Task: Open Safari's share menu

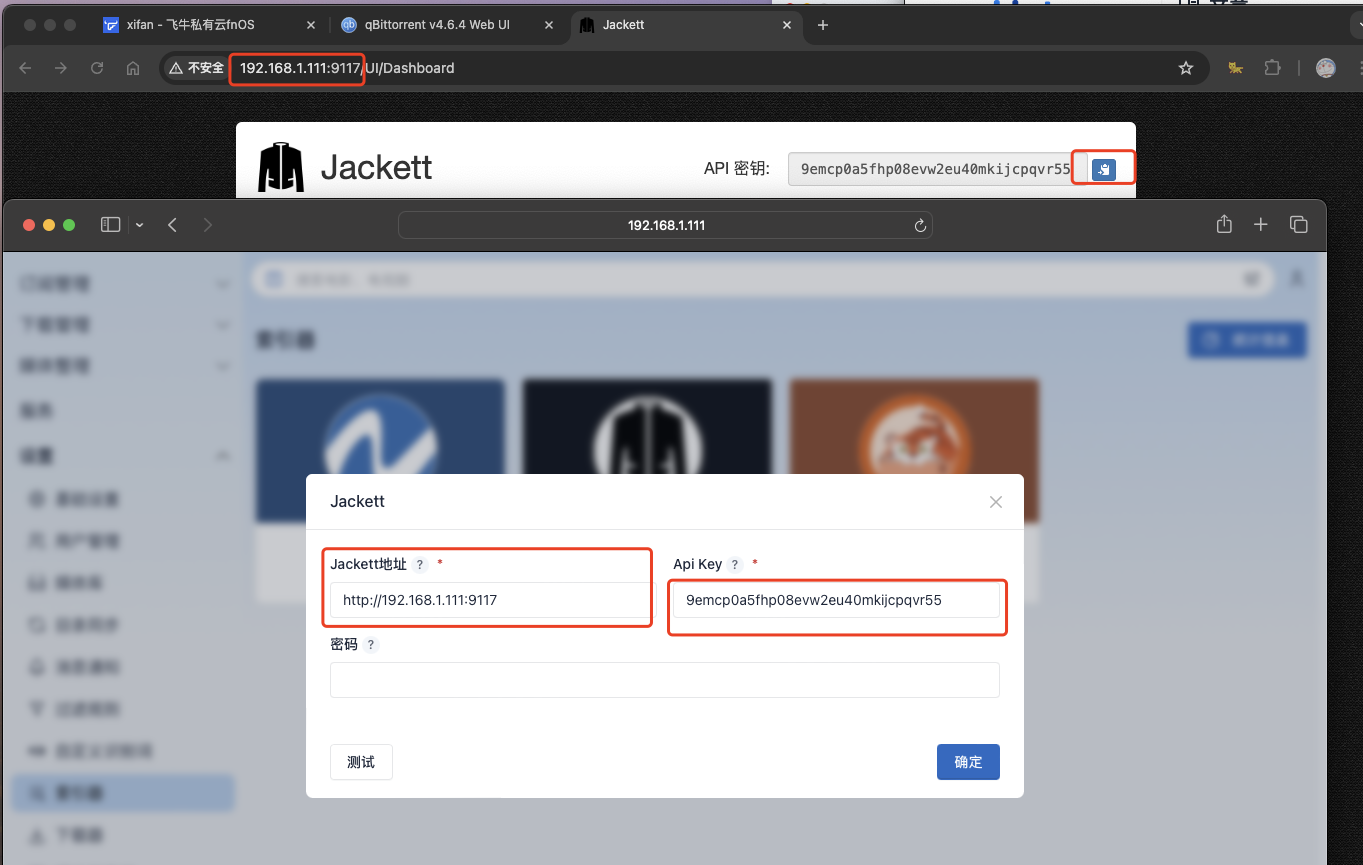Action: pyautogui.click(x=1224, y=224)
